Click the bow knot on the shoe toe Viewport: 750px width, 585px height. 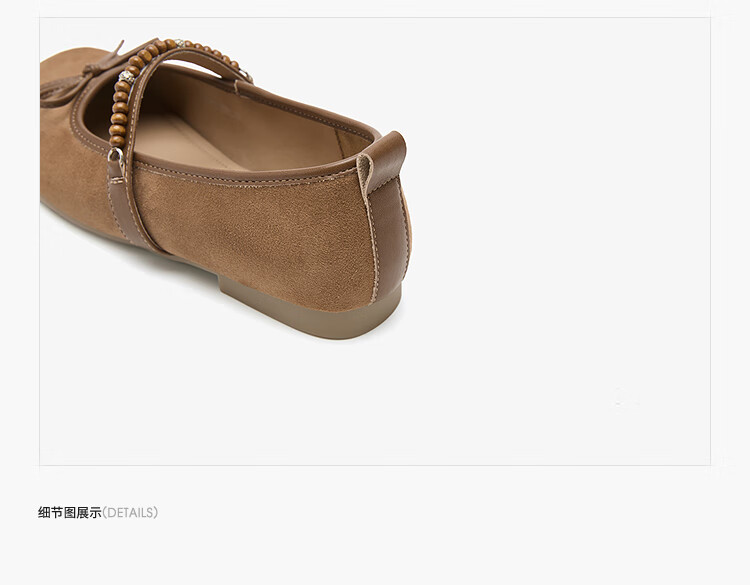pyautogui.click(x=81, y=76)
